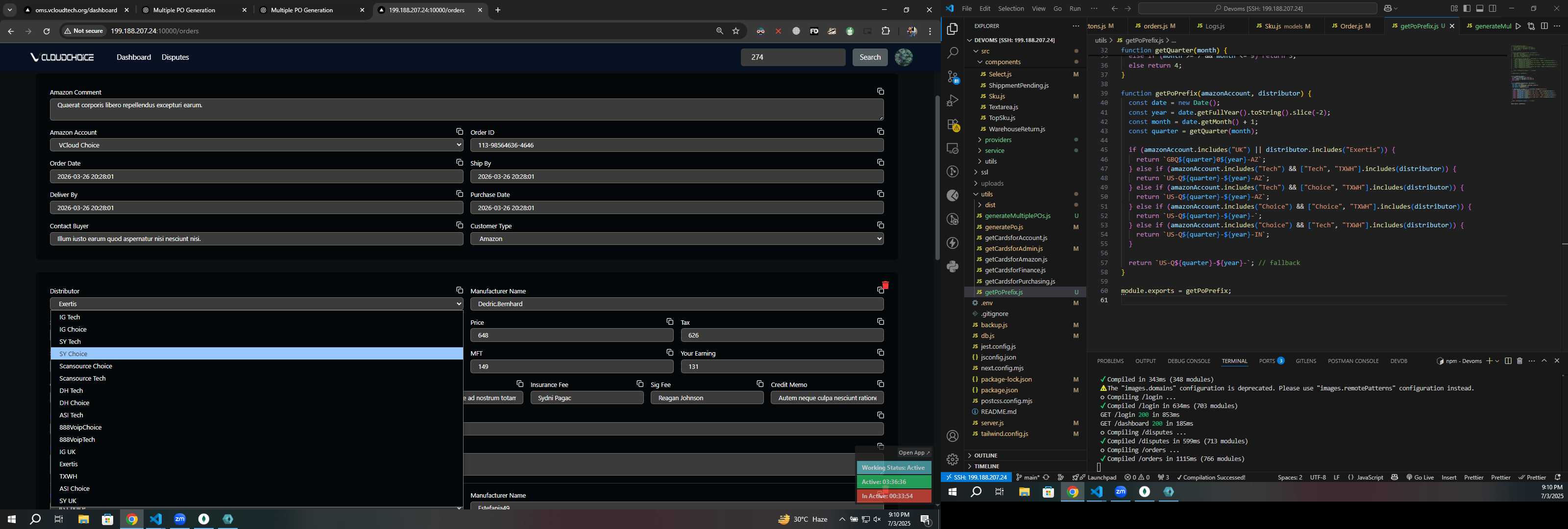The height and width of the screenshot is (529, 1568).
Task: Go to Disputes in CloudChoice nav
Action: click(x=175, y=57)
